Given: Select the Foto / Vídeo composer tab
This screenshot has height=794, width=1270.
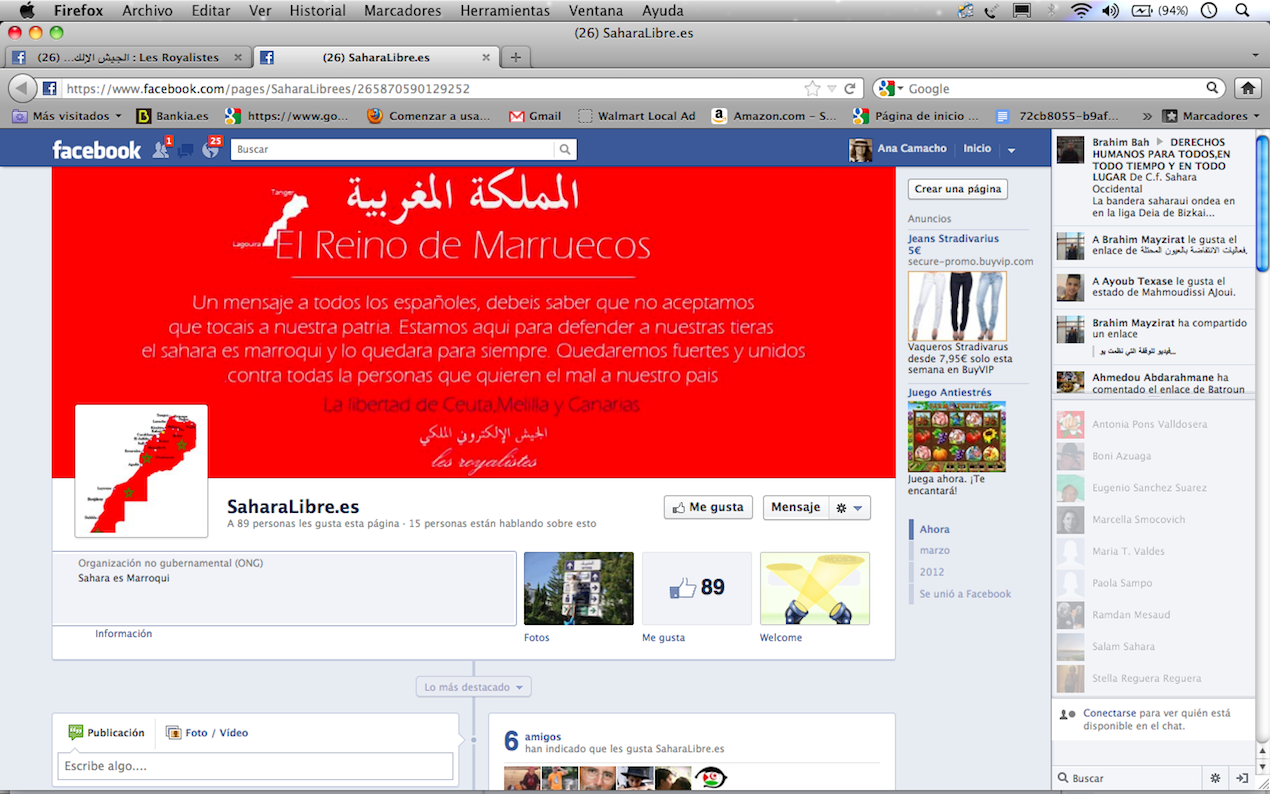Looking at the screenshot, I should click(207, 732).
